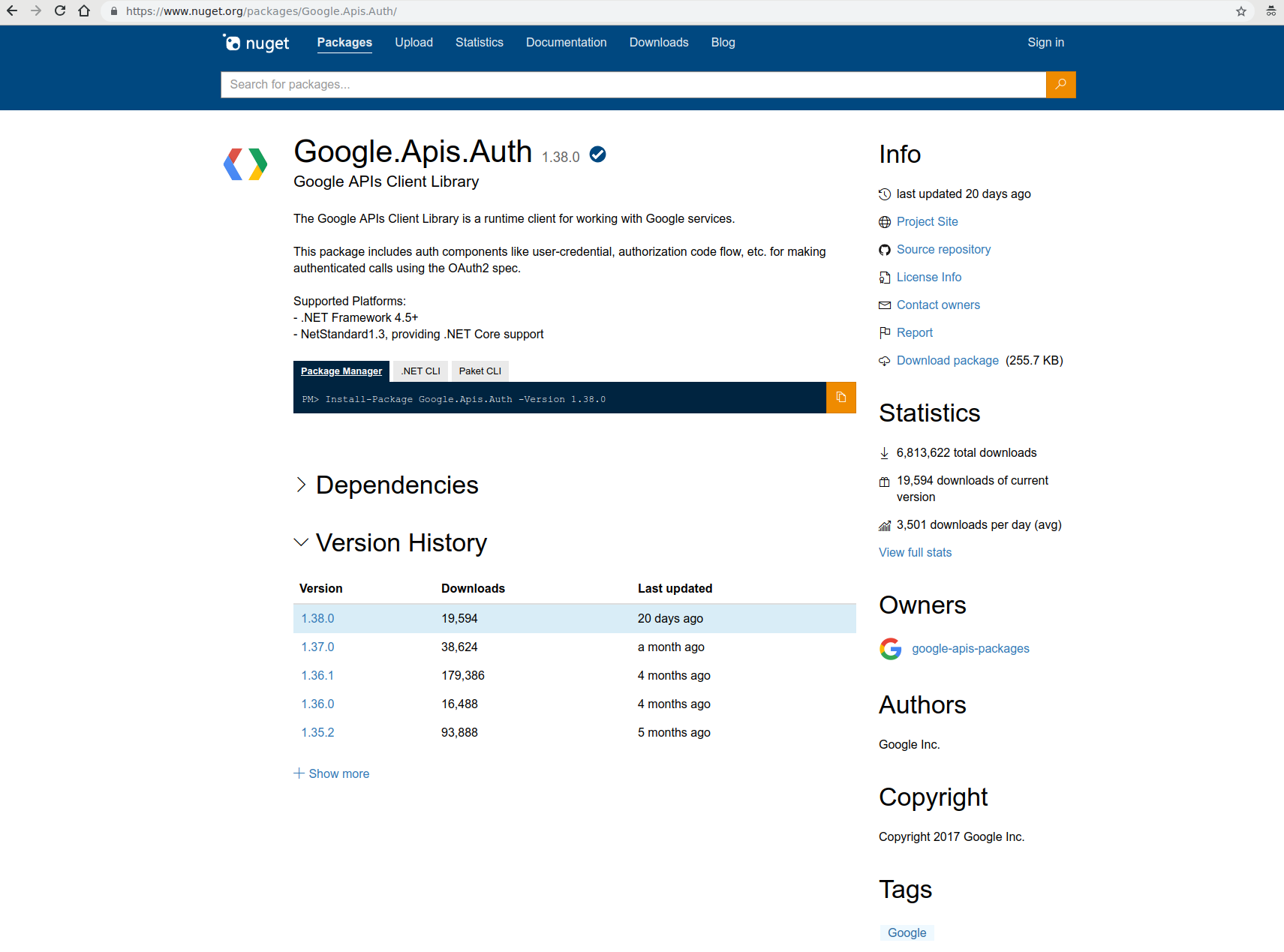The width and height of the screenshot is (1284, 952).
Task: Click the Contact owners envelope icon
Action: point(884,305)
